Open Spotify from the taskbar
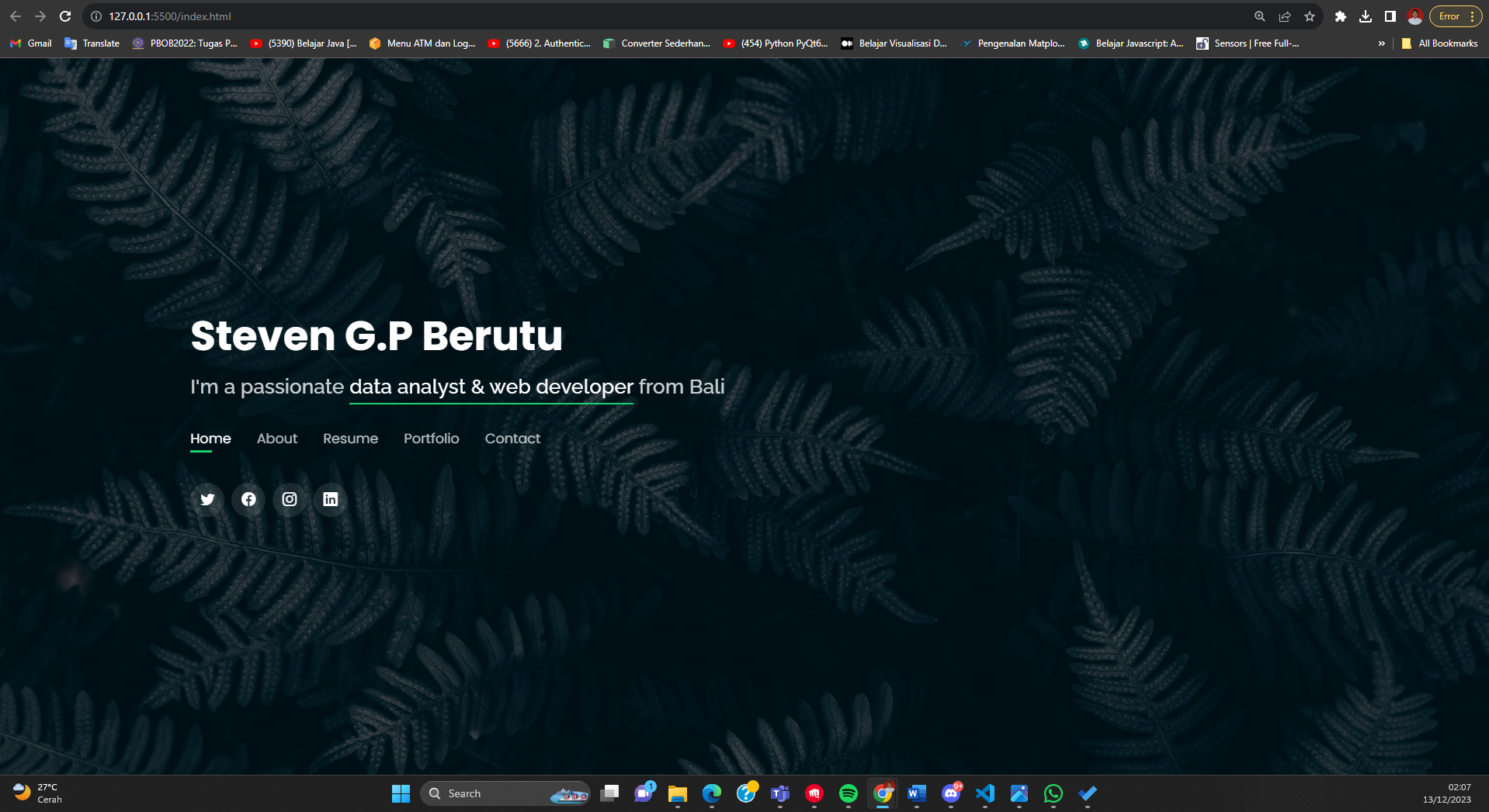The height and width of the screenshot is (812, 1489). point(849,793)
